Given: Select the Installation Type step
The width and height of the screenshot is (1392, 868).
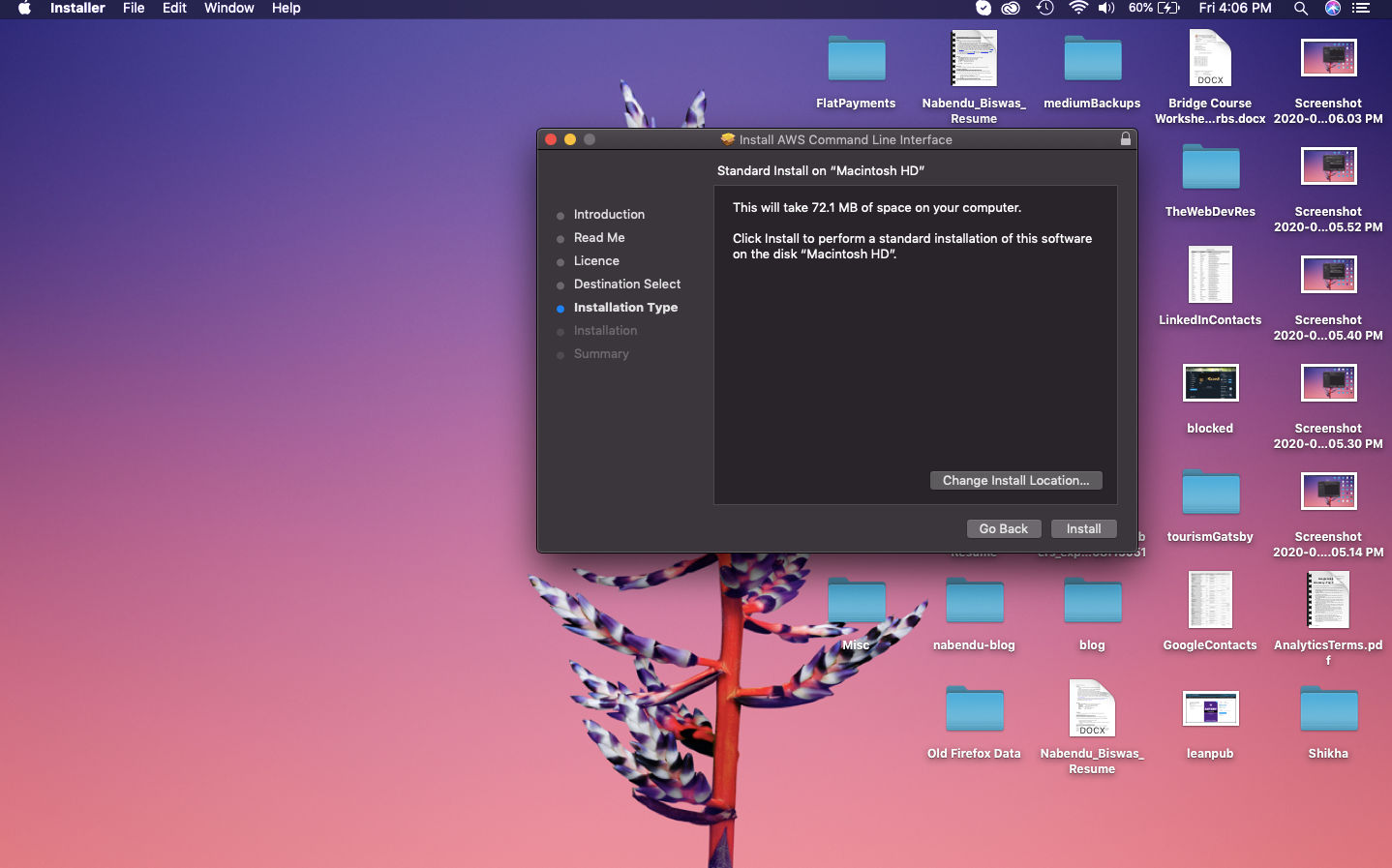Looking at the screenshot, I should tap(625, 308).
